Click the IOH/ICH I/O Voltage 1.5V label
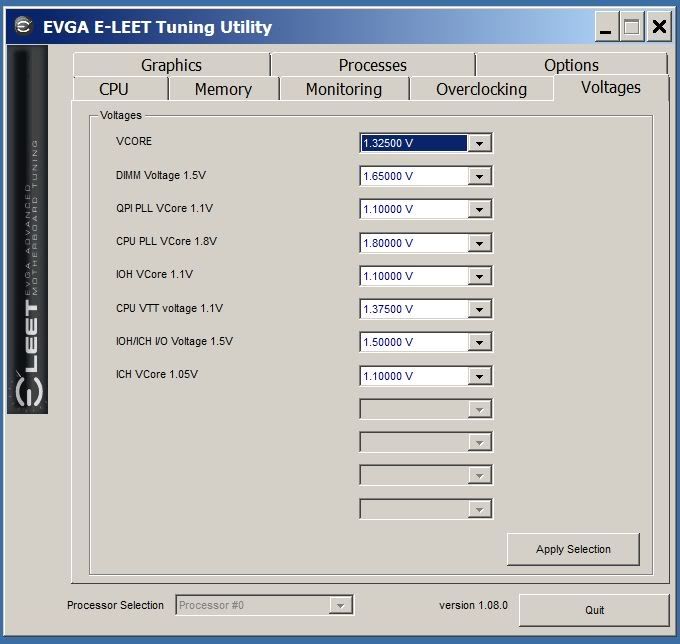Image resolution: width=680 pixels, height=644 pixels. 174,341
